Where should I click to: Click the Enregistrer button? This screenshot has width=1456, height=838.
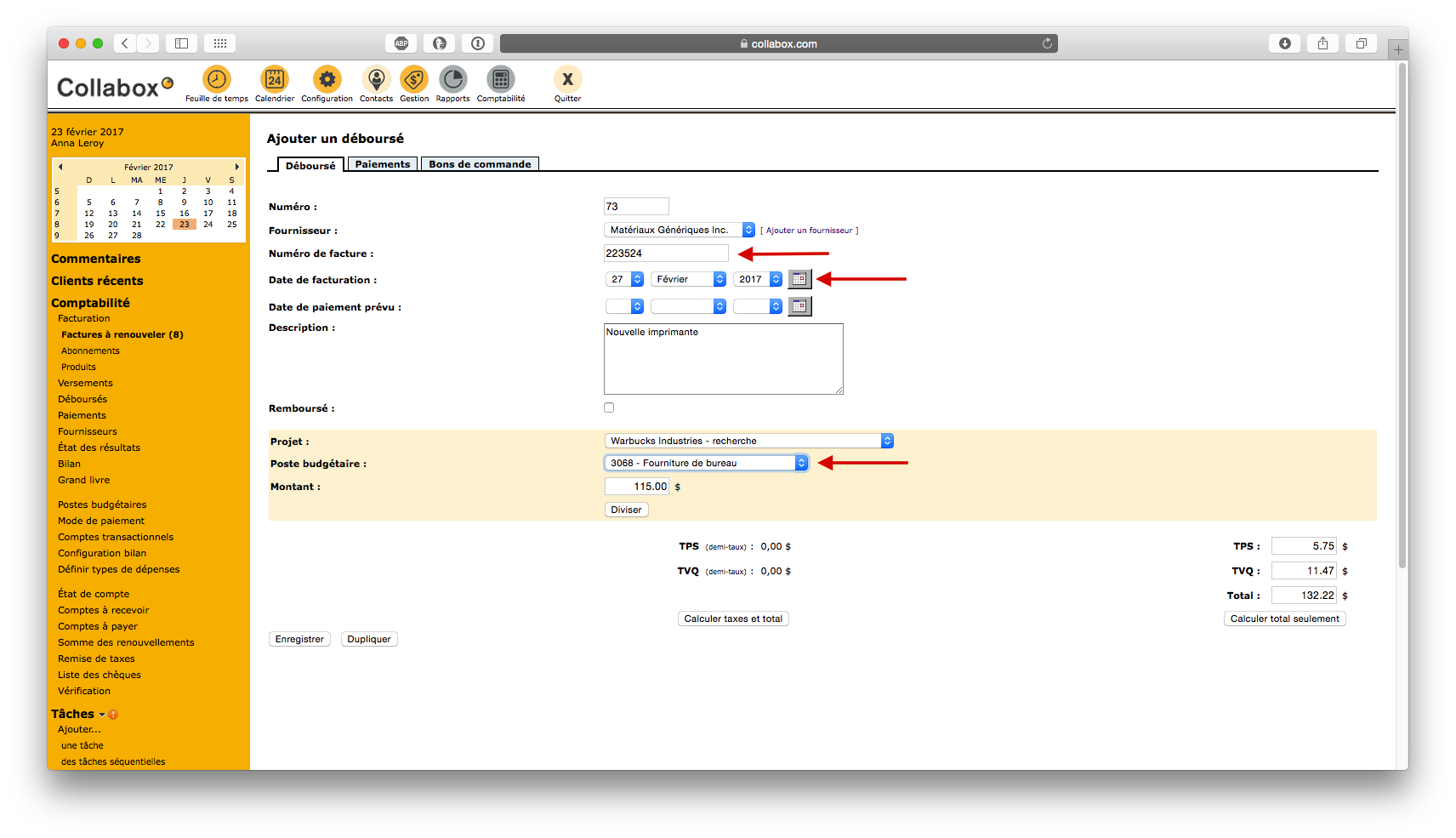point(299,638)
